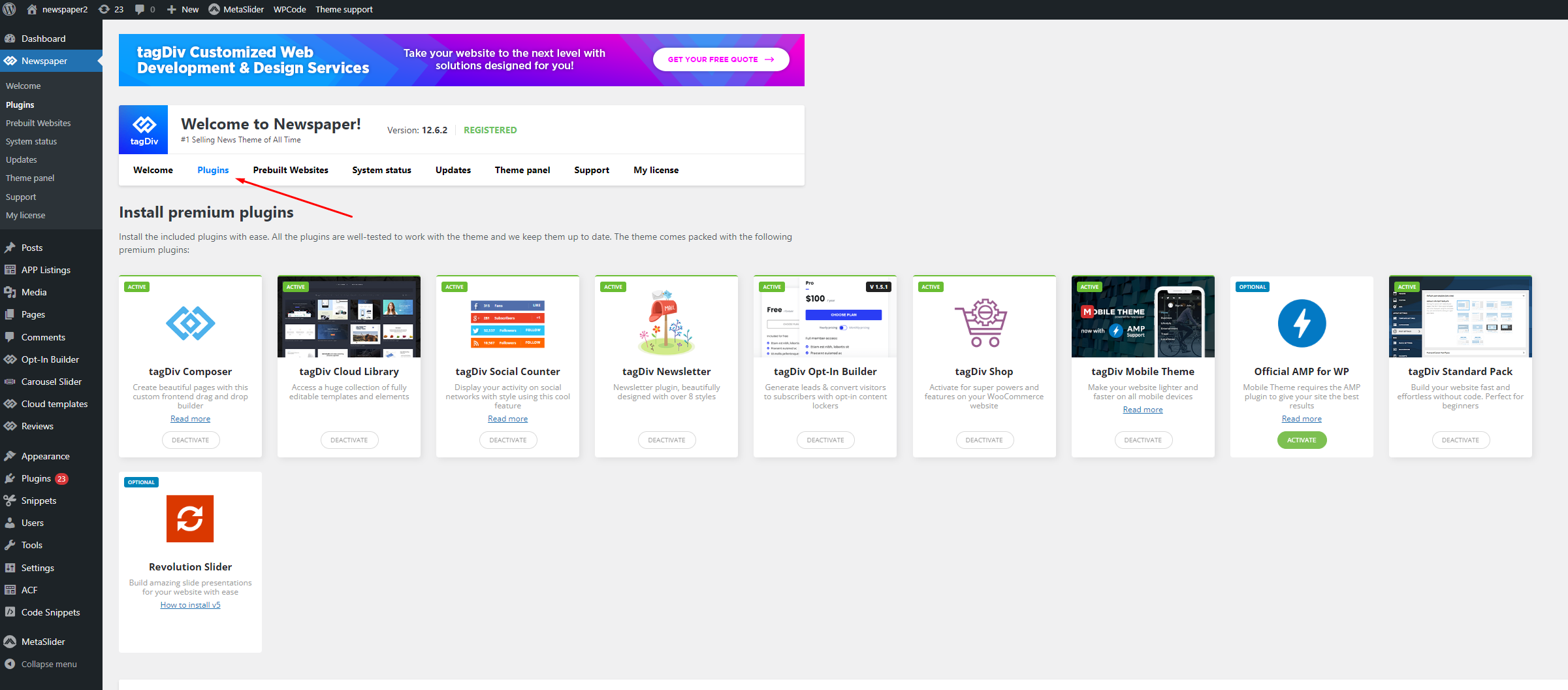Open Read more under tagDiv Social Counter
Image resolution: width=1568 pixels, height=690 pixels.
pos(507,419)
